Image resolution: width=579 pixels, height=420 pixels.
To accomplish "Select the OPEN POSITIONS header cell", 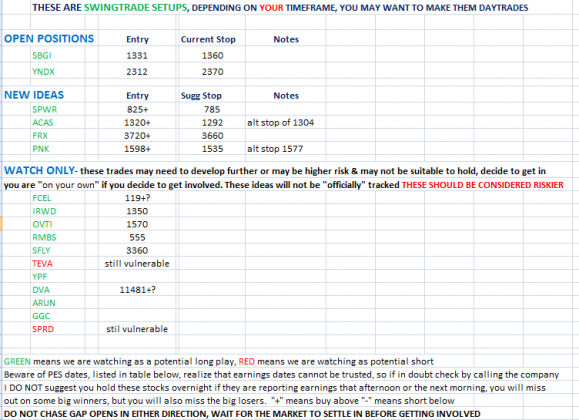I will (x=49, y=39).
